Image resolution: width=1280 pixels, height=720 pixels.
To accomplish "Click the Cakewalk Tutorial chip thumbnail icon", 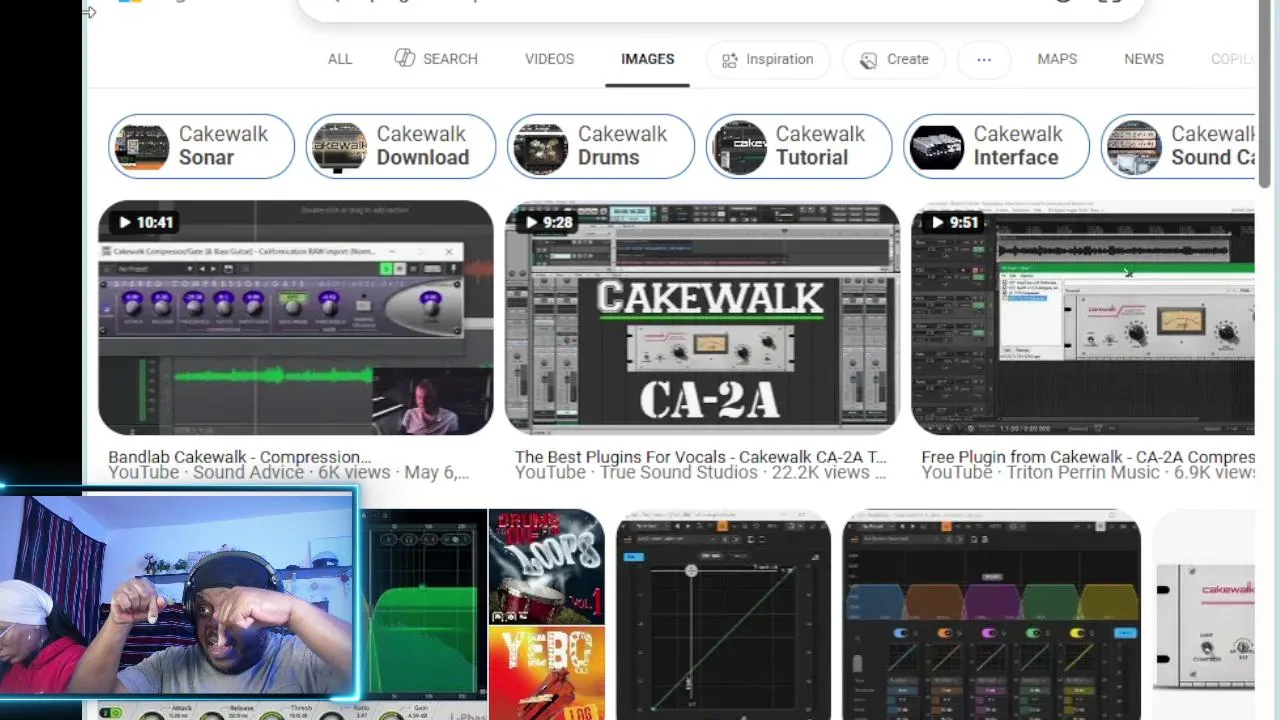I will point(739,147).
